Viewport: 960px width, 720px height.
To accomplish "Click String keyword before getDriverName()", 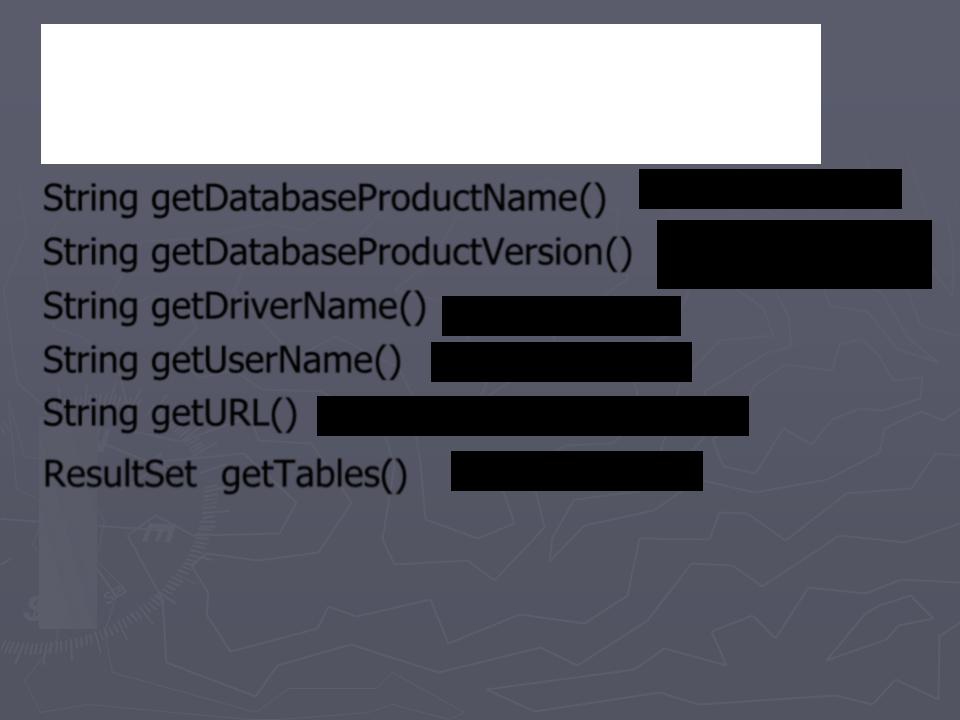I will 91,307.
